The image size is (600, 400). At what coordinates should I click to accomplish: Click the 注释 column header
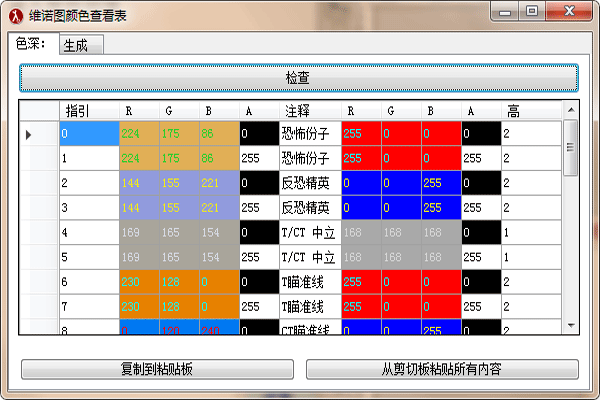(x=310, y=111)
